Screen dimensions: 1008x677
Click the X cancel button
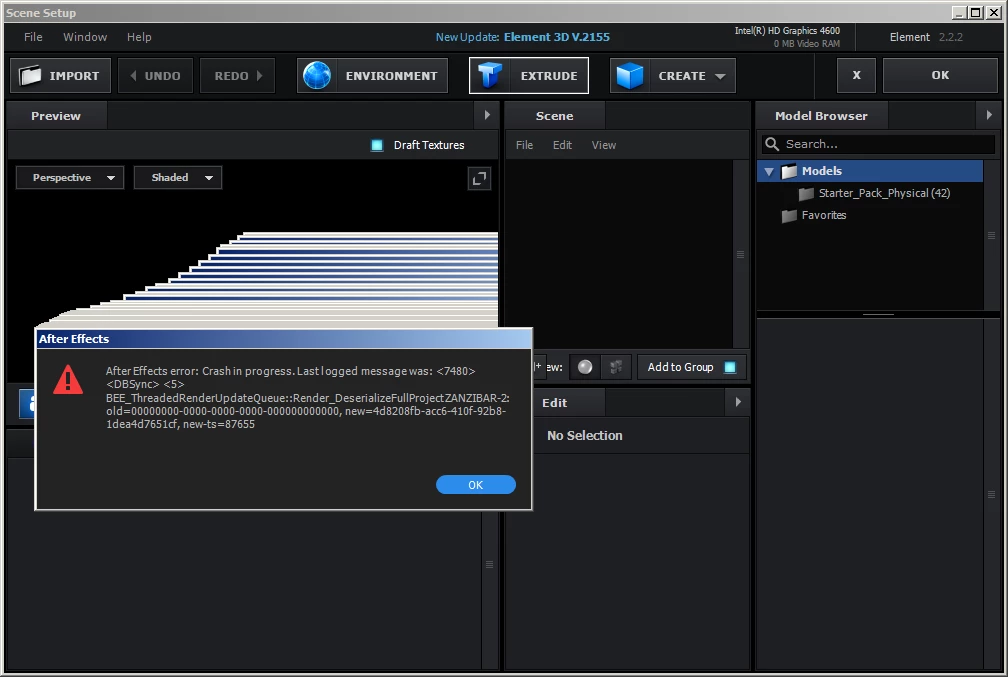tap(856, 75)
